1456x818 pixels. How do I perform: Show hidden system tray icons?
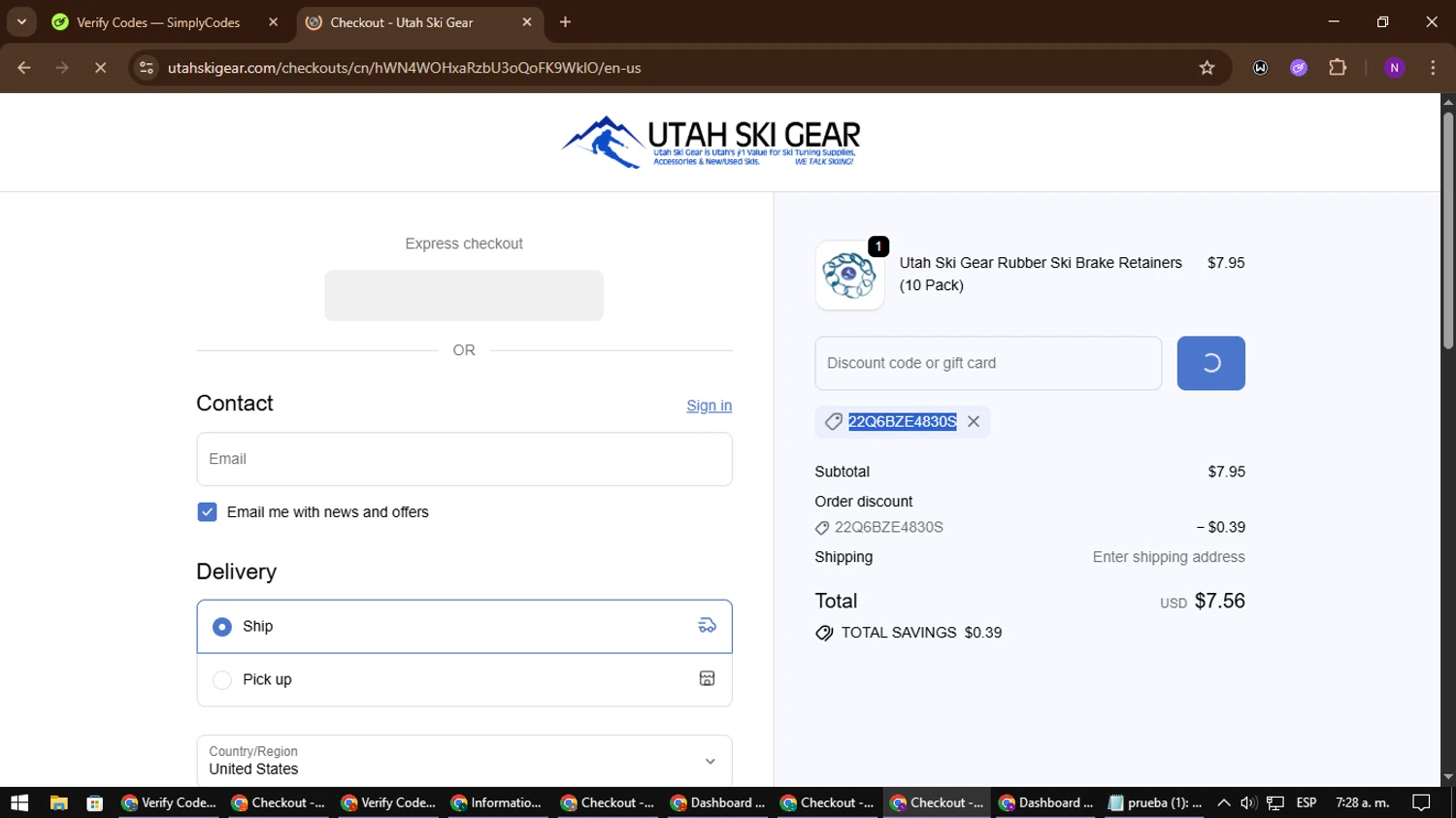1223,802
